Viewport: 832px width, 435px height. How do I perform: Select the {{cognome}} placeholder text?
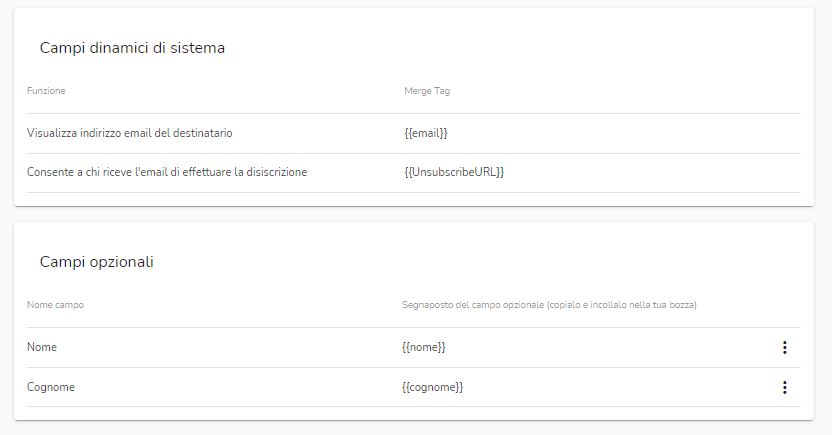click(x=432, y=387)
